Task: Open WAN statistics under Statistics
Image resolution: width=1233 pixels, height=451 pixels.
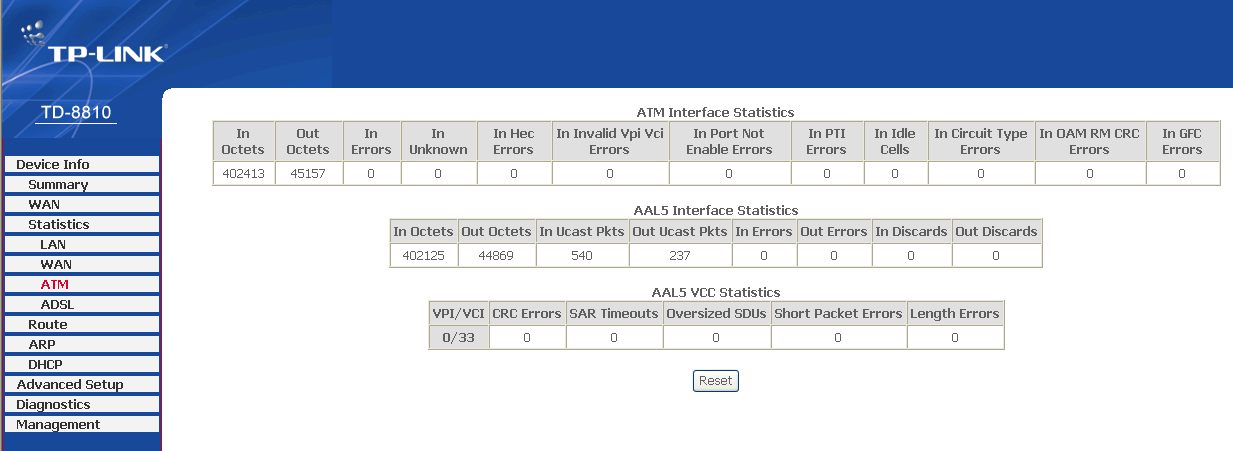Action: click(x=56, y=264)
